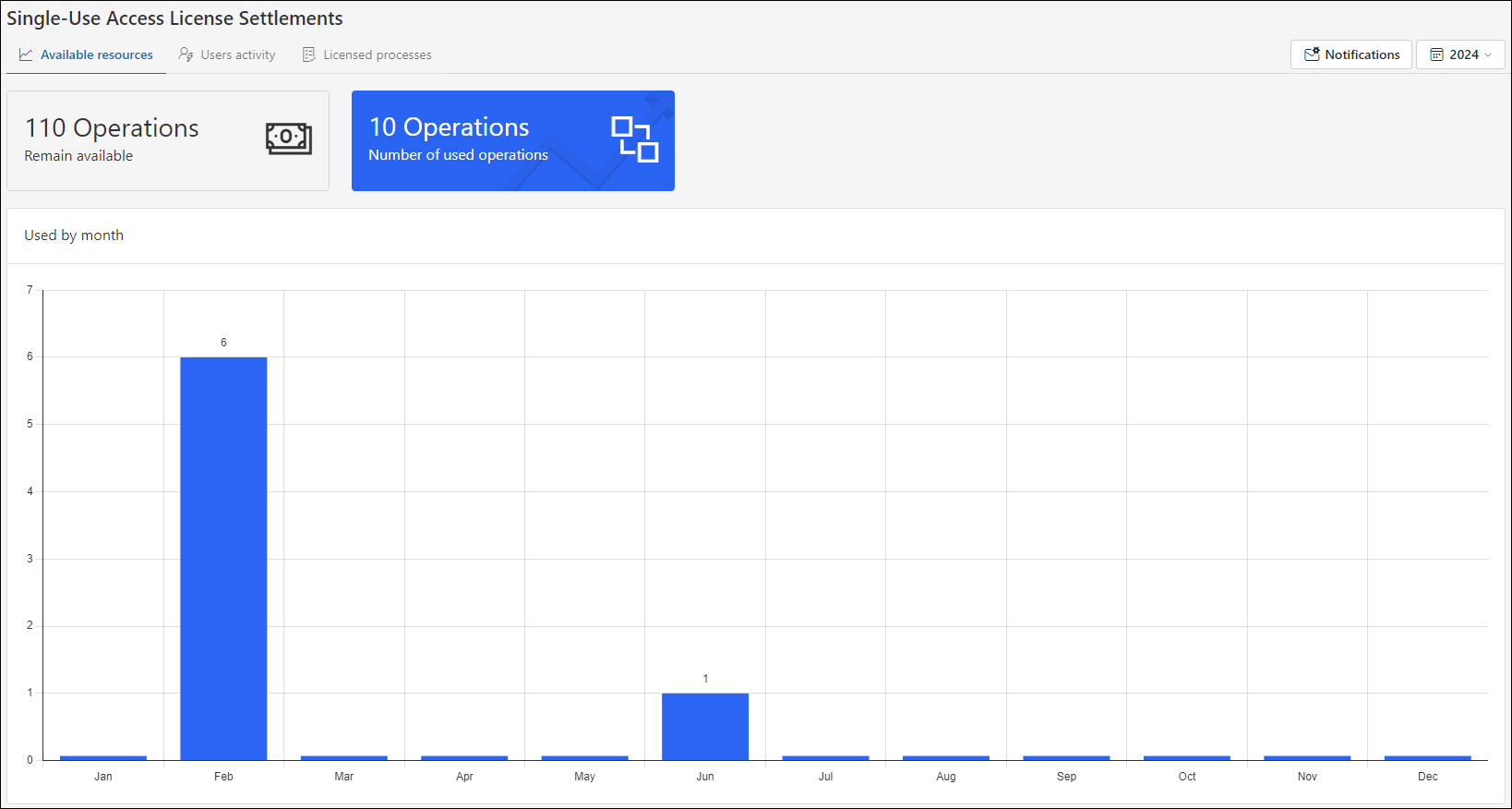Click the page title Single-Use Access License Settlements
The image size is (1512, 809).
click(x=174, y=18)
